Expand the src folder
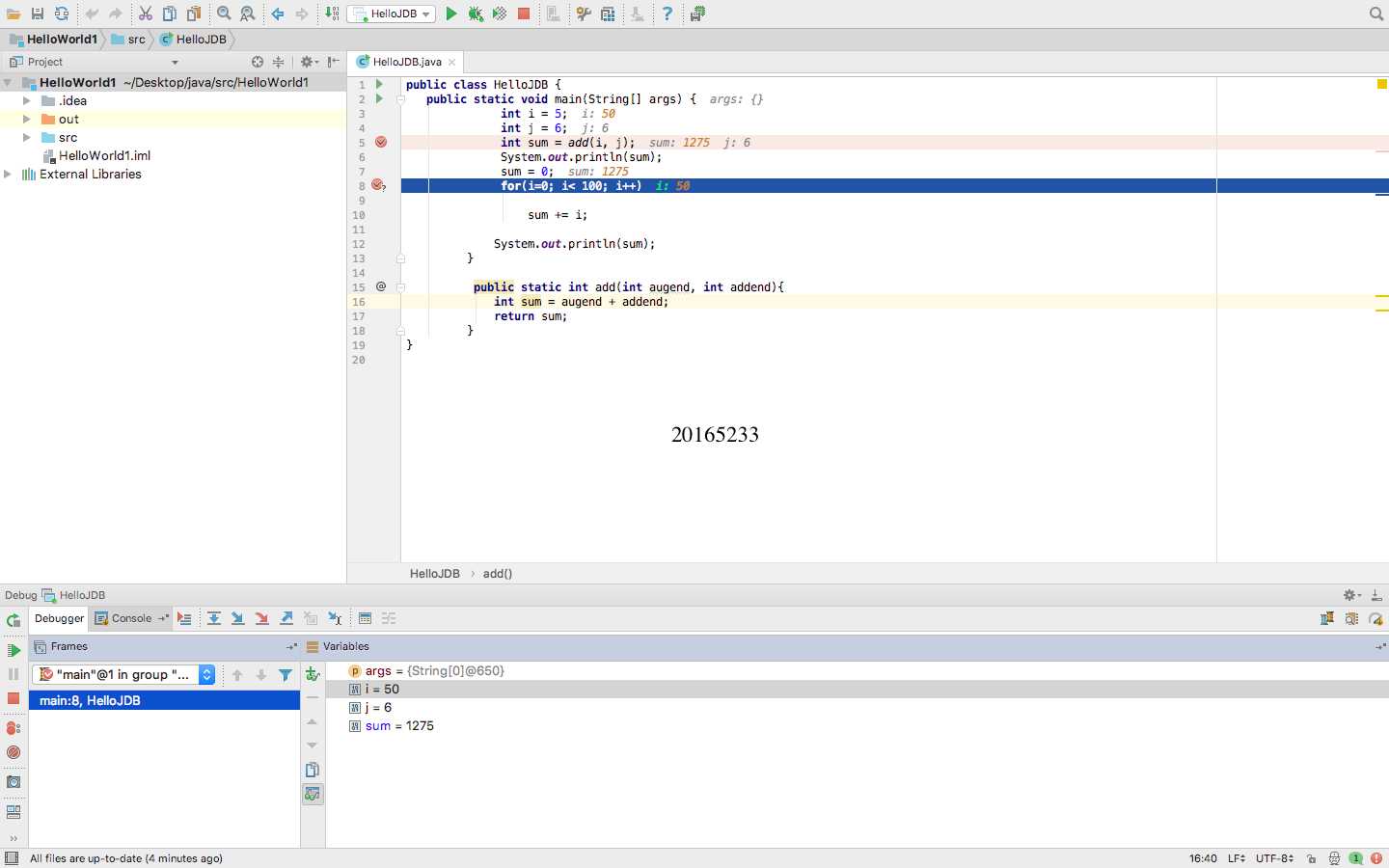The image size is (1389, 868). (x=27, y=137)
